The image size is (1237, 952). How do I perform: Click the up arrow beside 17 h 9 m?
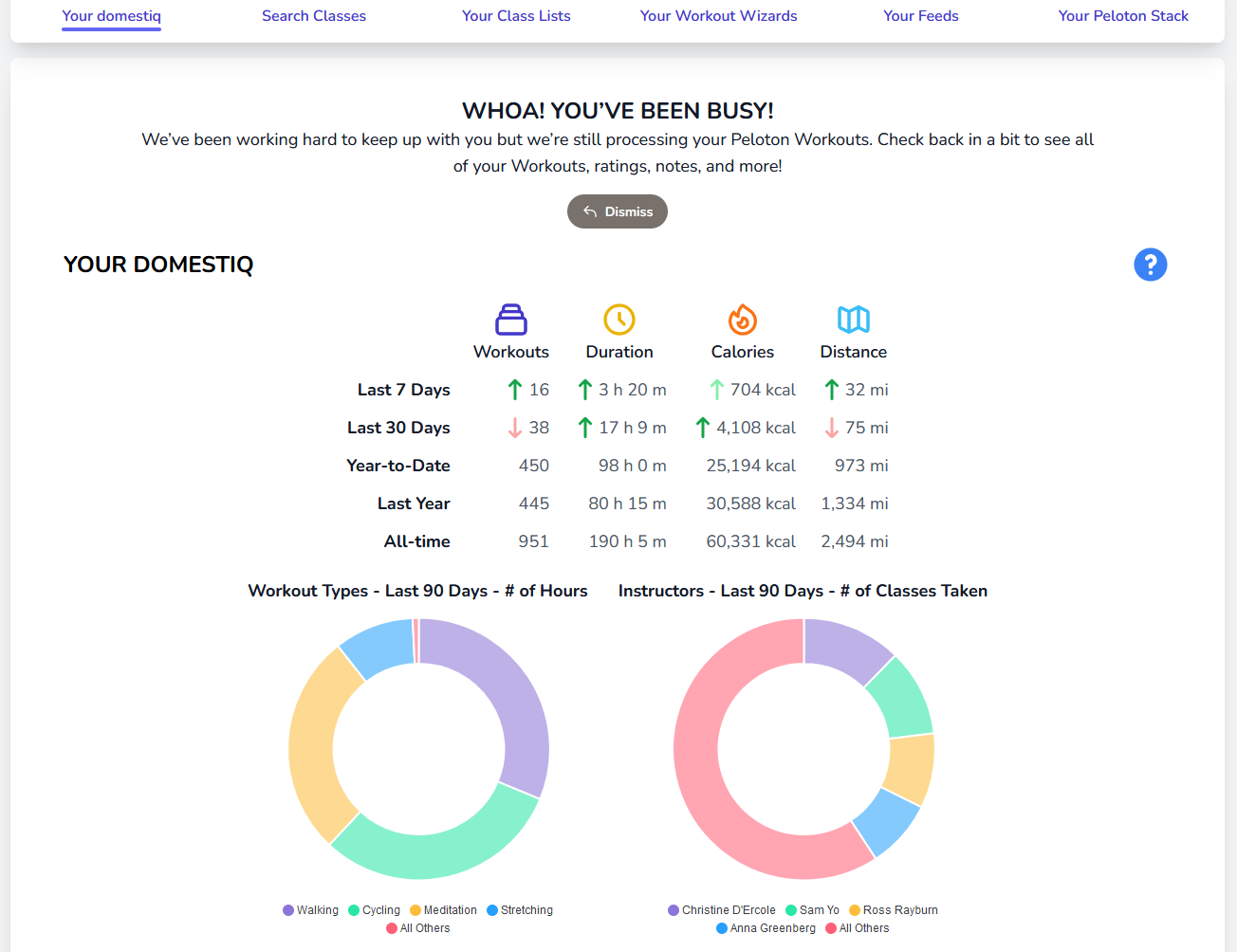pos(585,428)
